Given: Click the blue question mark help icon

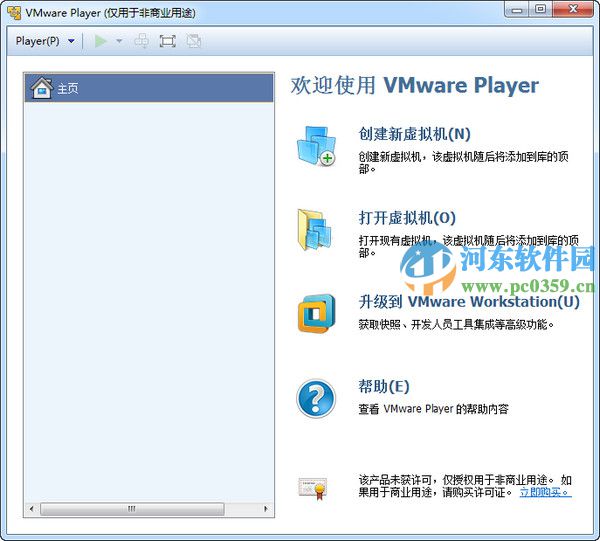Looking at the screenshot, I should tap(316, 398).
